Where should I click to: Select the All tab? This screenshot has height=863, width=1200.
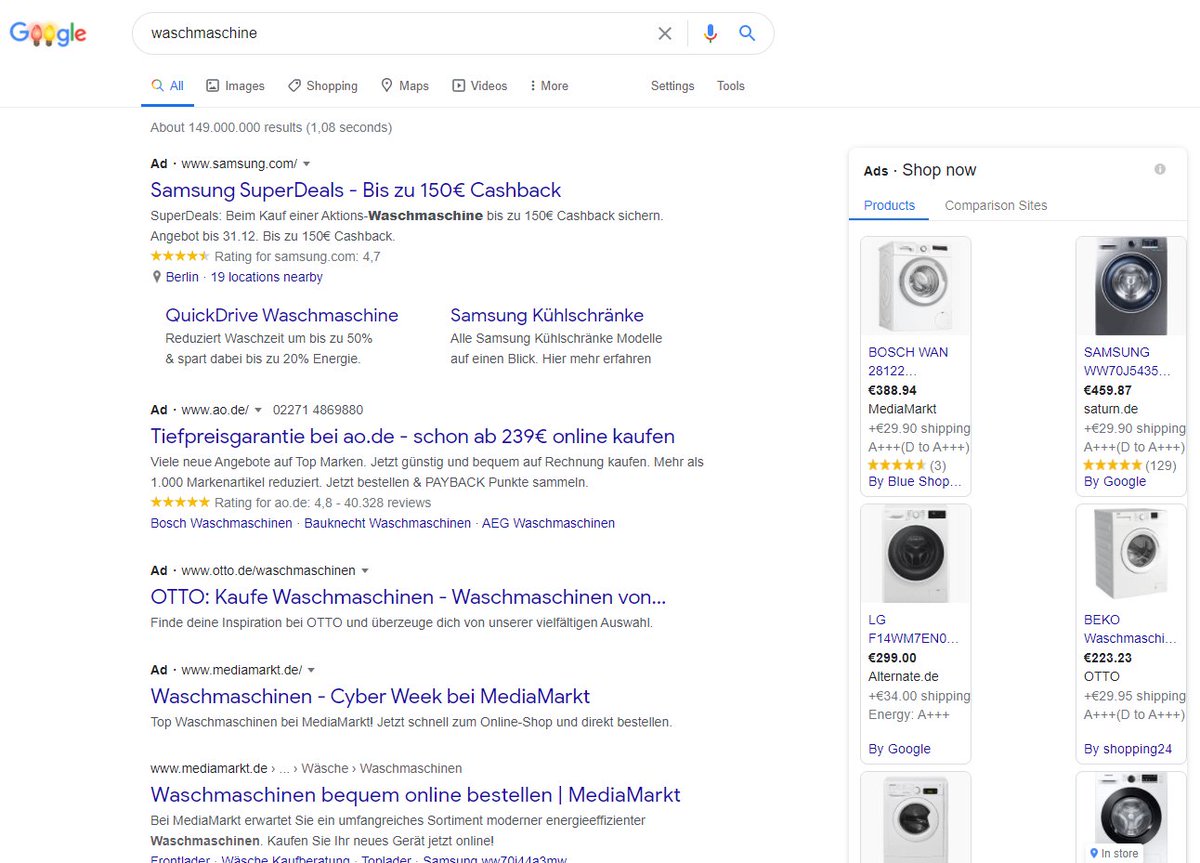(x=167, y=86)
